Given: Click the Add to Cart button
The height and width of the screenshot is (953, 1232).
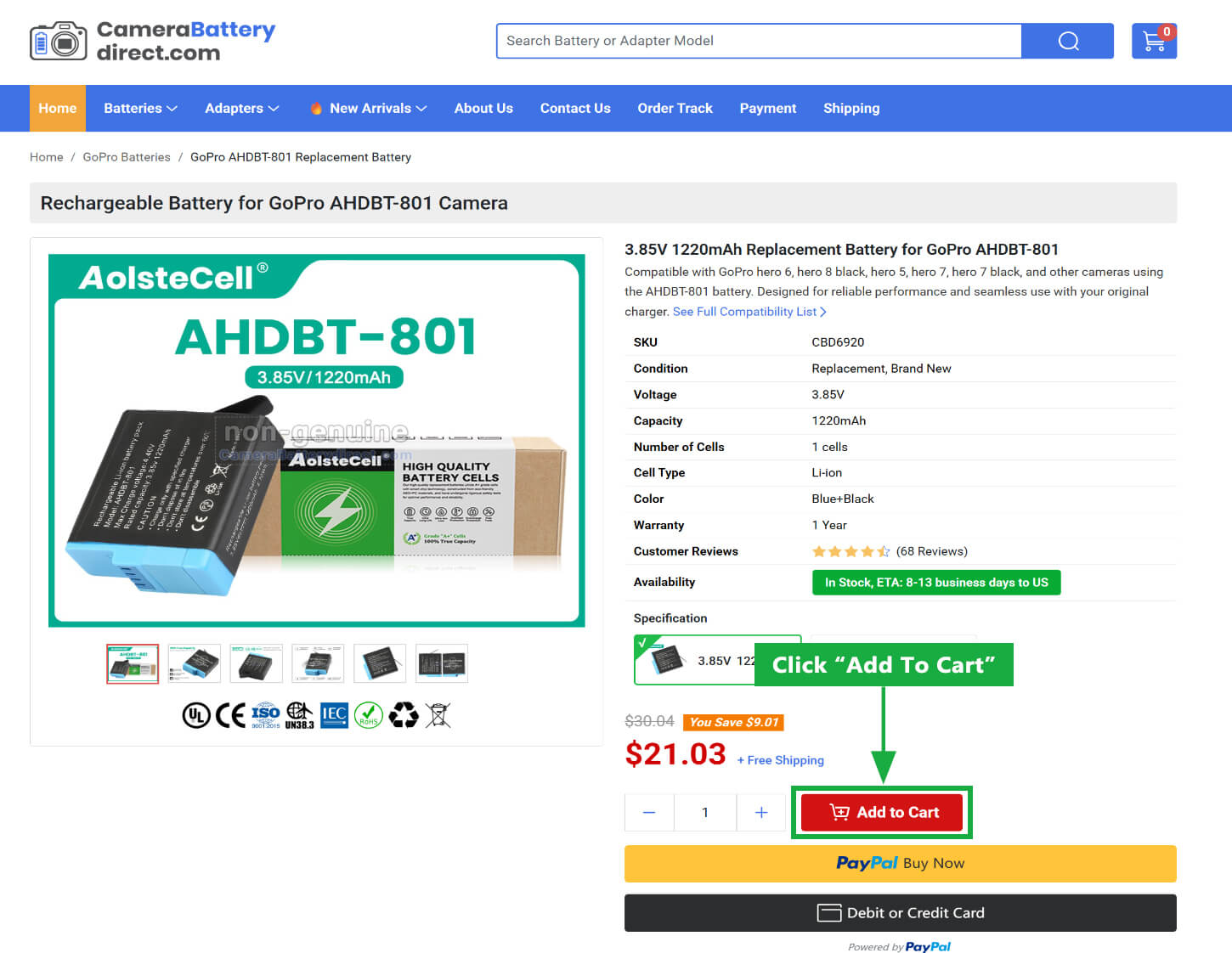Looking at the screenshot, I should (882, 813).
